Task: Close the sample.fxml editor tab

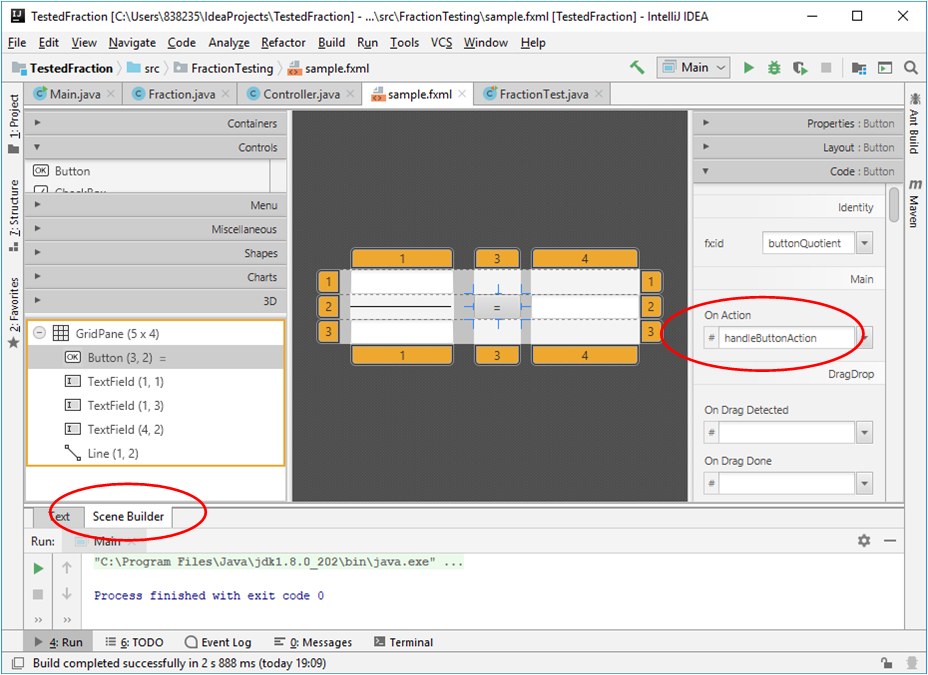Action: (462, 94)
